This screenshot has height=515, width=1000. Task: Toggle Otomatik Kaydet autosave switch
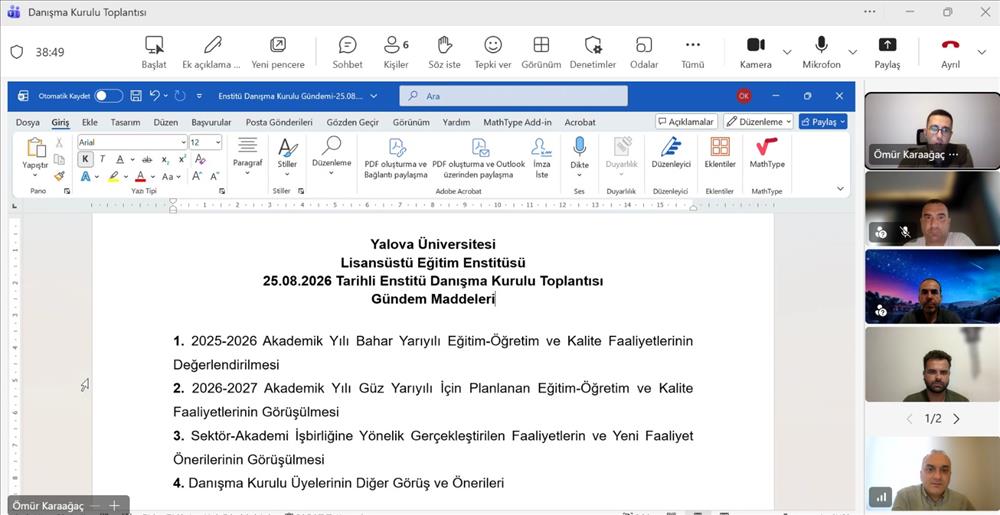pyautogui.click(x=108, y=96)
